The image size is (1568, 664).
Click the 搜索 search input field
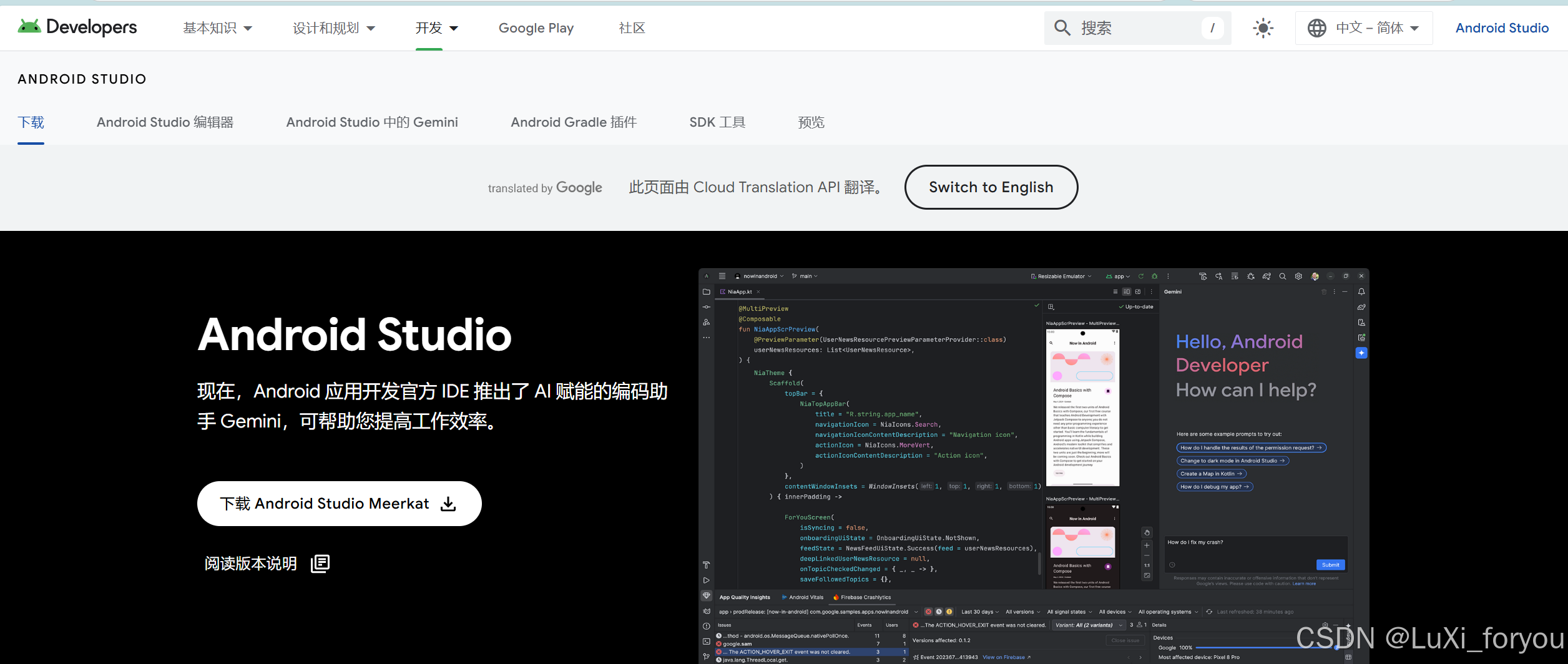point(1138,28)
